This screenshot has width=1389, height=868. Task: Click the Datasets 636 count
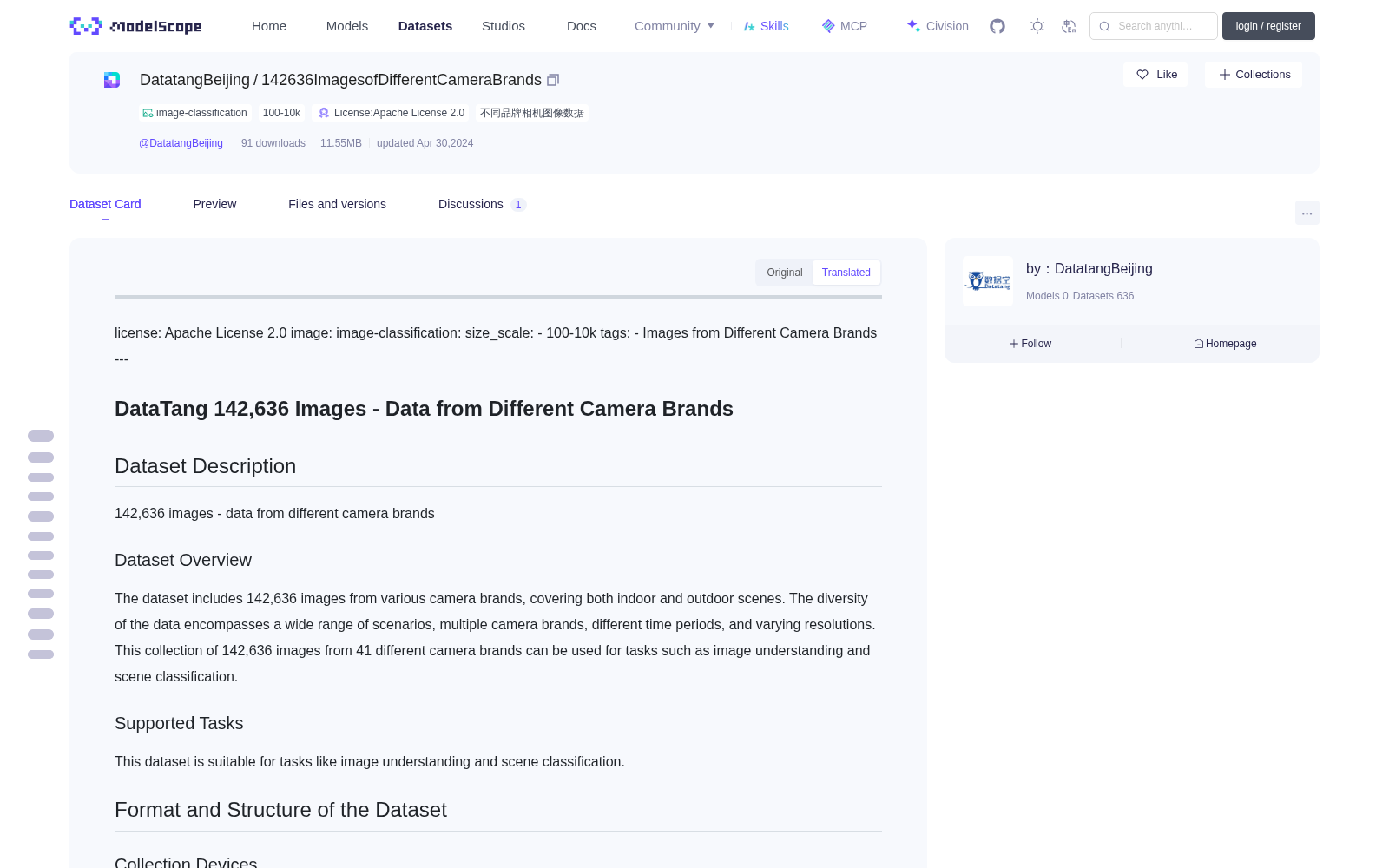click(1103, 296)
